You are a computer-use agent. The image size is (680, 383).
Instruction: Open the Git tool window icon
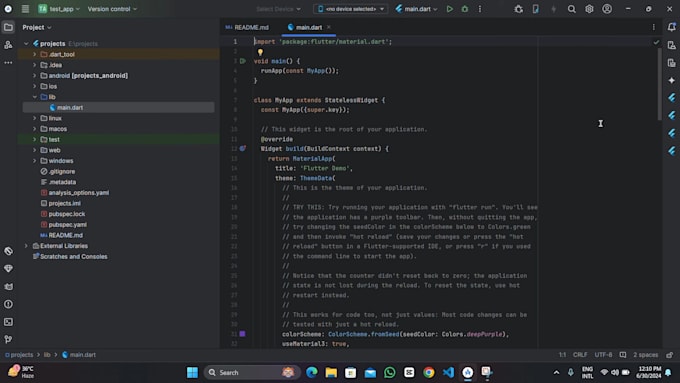click(8, 339)
